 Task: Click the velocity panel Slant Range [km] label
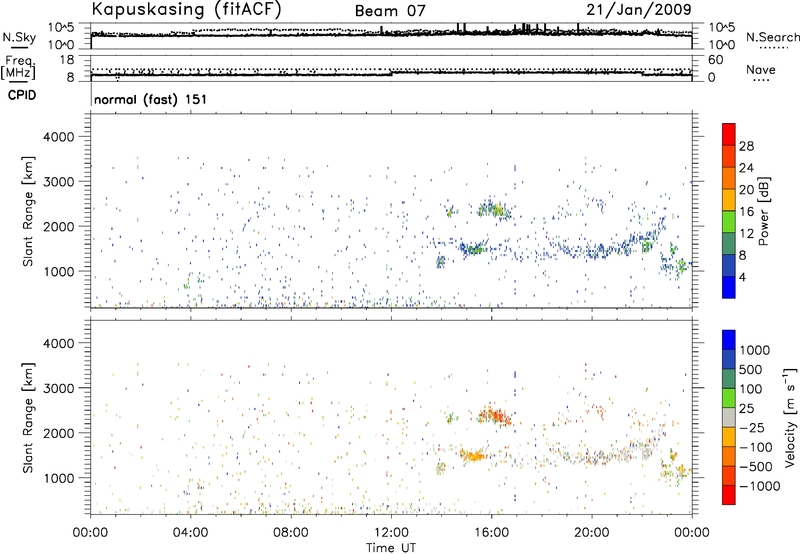tap(28, 418)
